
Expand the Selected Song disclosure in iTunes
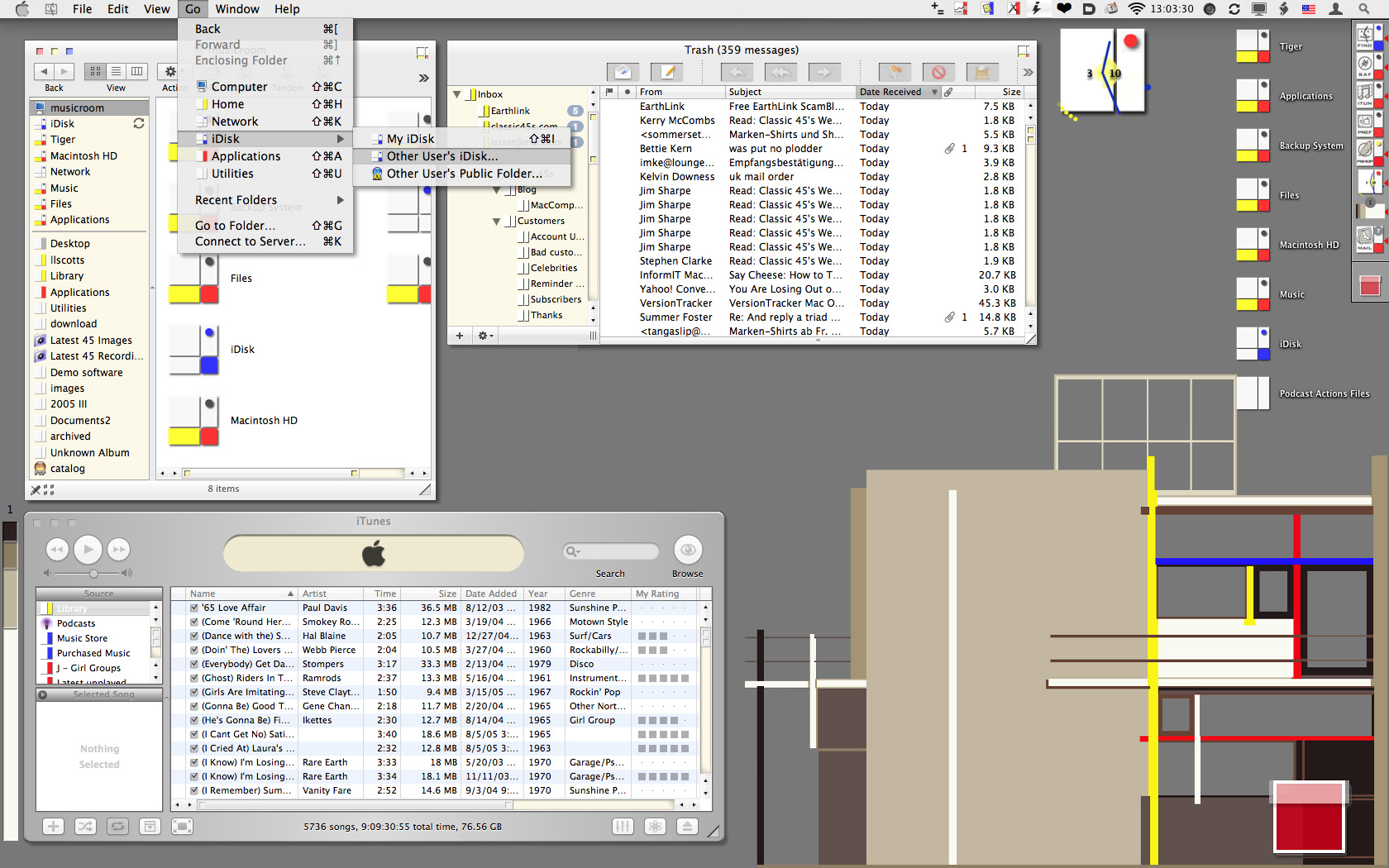click(x=42, y=694)
